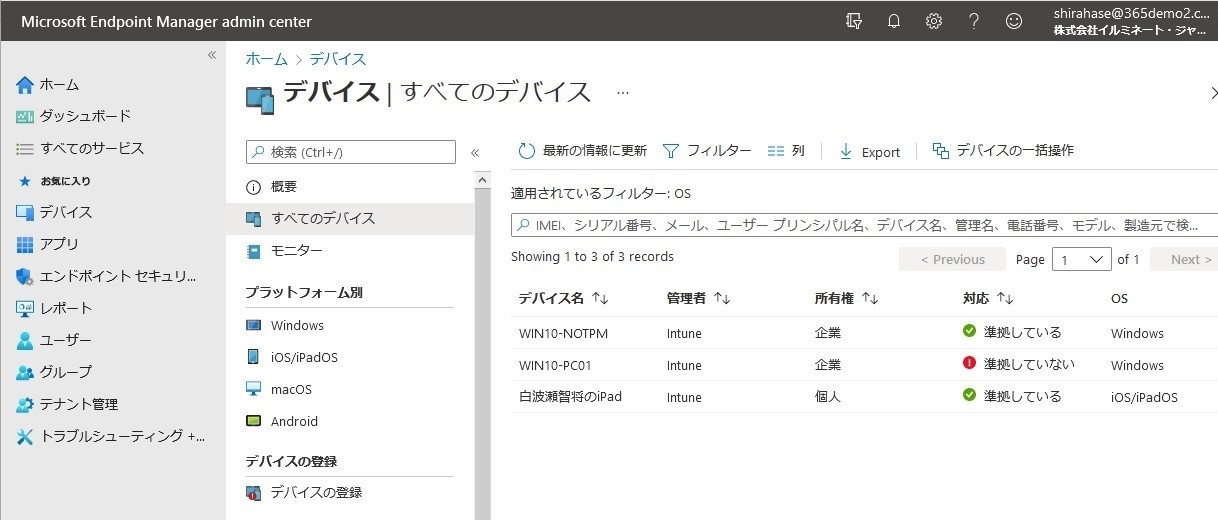Click the blade search box 検索 (Ctrl+/)
The width and height of the screenshot is (1218, 520).
[351, 152]
